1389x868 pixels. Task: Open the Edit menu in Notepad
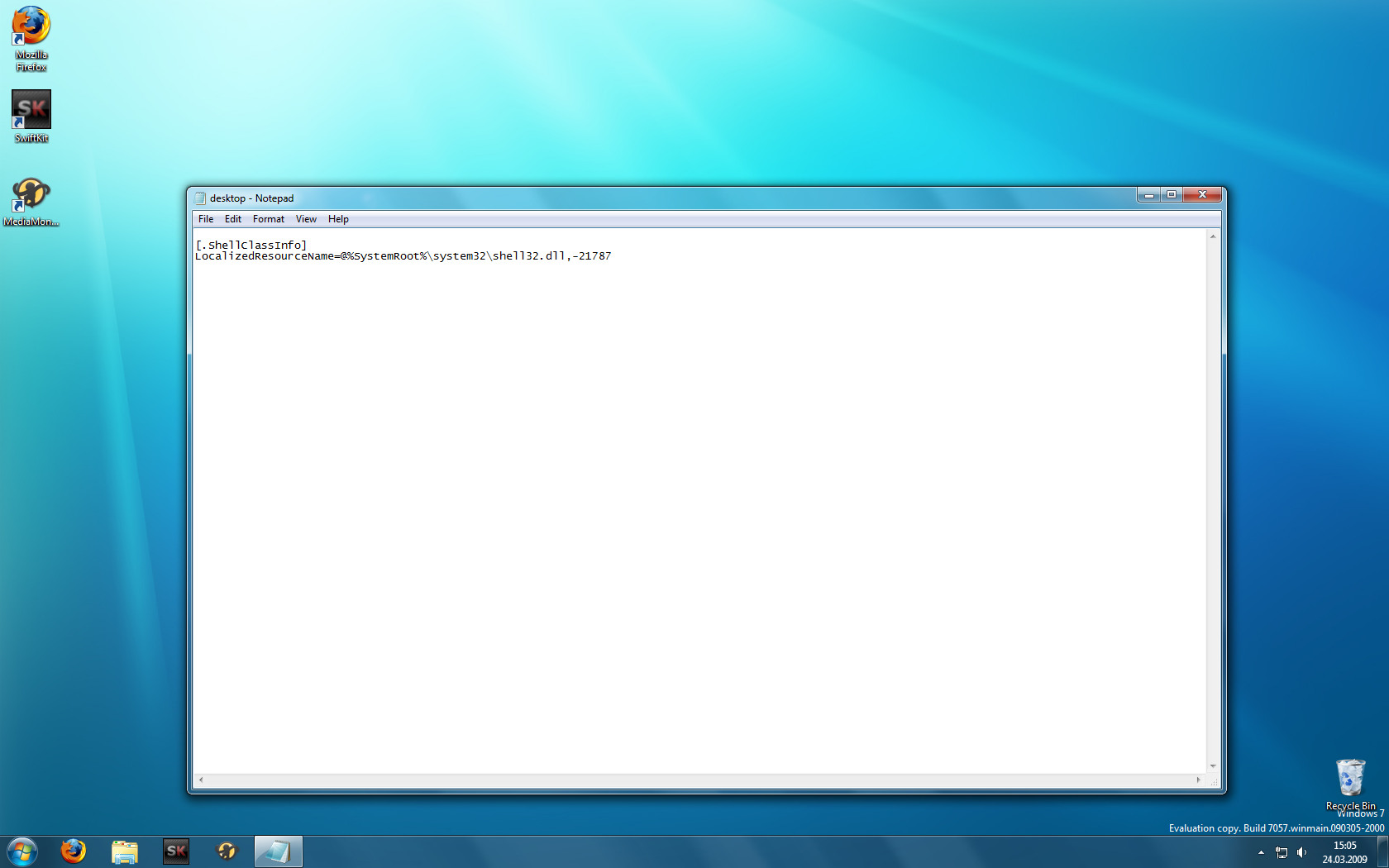pyautogui.click(x=233, y=219)
